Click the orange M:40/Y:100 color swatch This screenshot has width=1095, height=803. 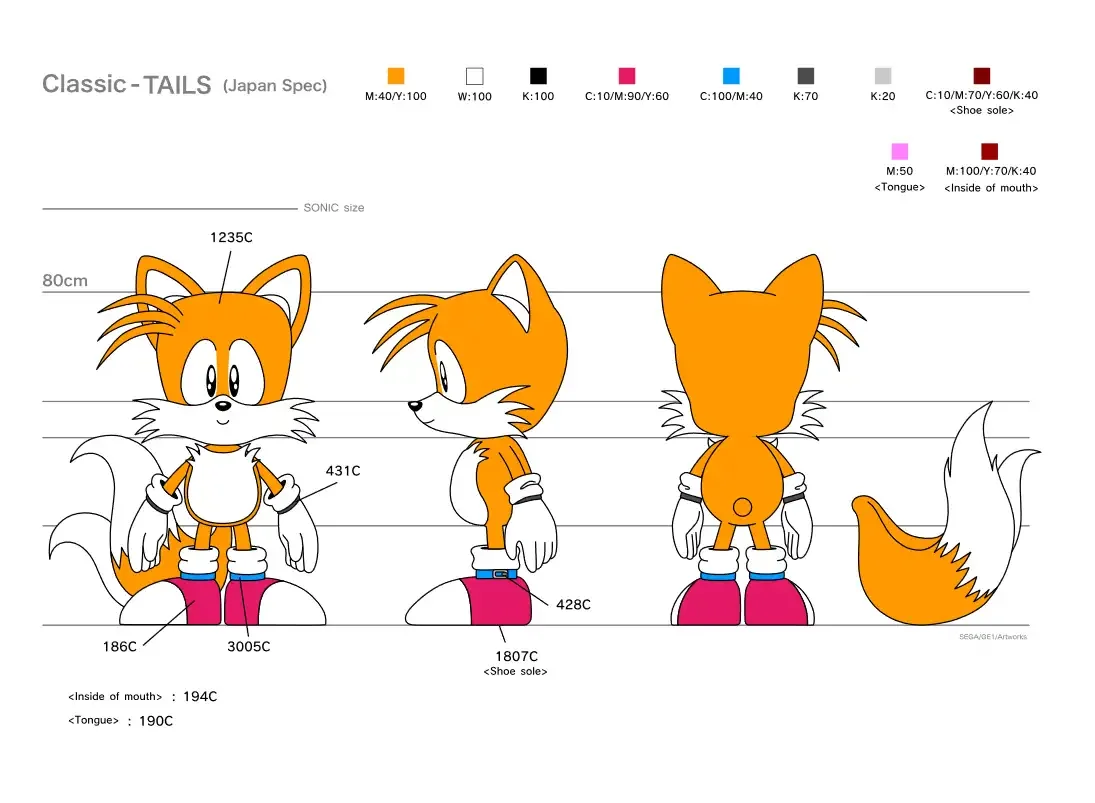396,76
